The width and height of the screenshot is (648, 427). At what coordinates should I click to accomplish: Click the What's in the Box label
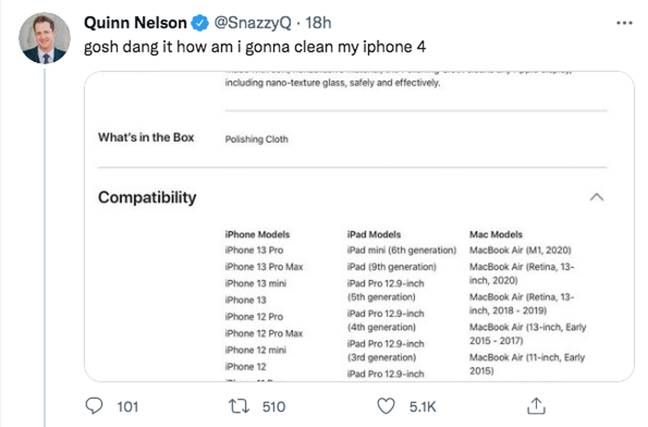pyautogui.click(x=146, y=138)
